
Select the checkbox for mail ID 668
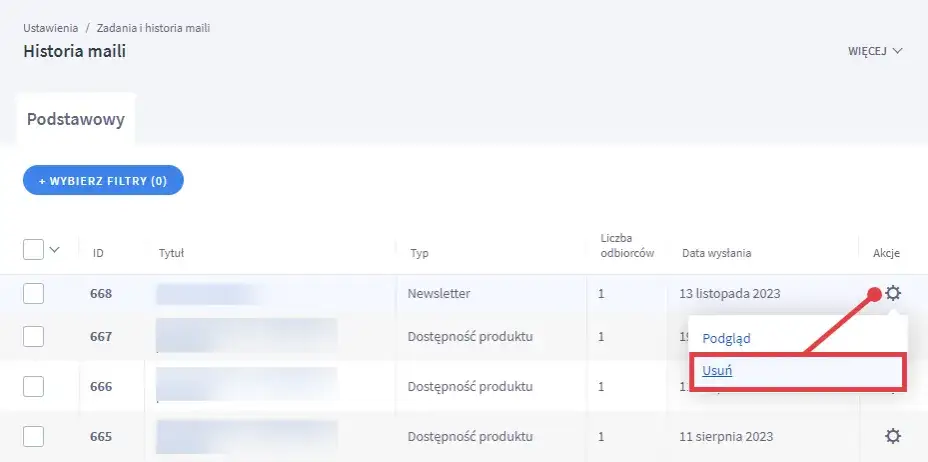33,293
